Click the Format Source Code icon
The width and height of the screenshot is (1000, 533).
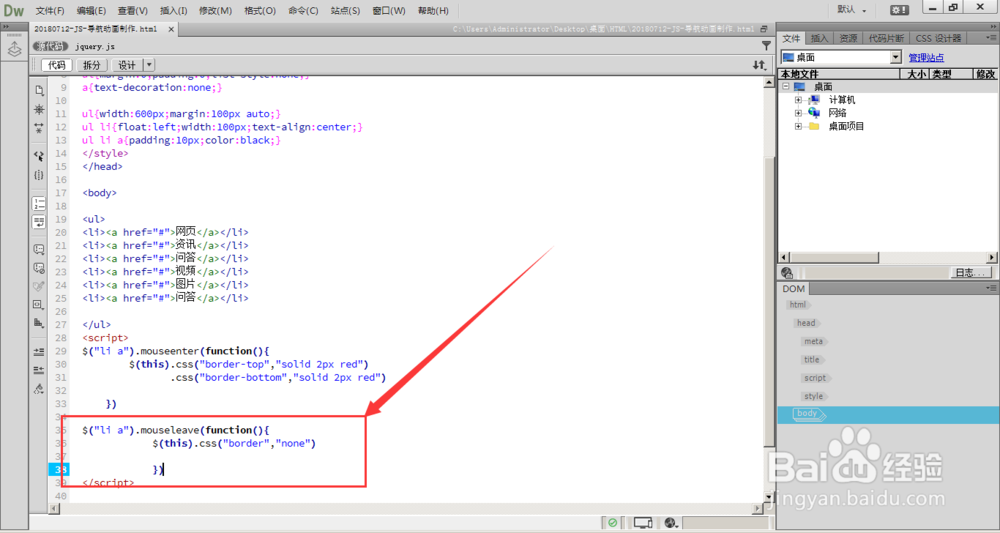[x=39, y=388]
